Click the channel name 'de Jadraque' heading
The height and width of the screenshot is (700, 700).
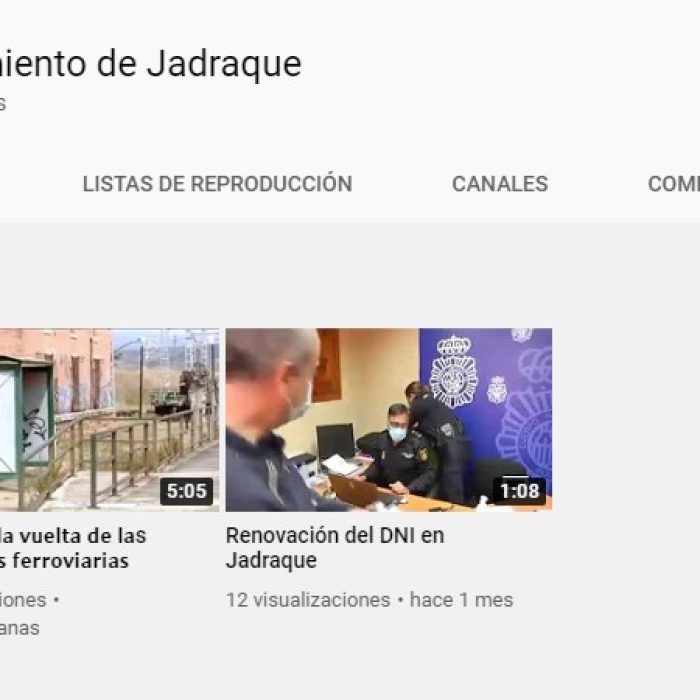pyautogui.click(x=150, y=63)
